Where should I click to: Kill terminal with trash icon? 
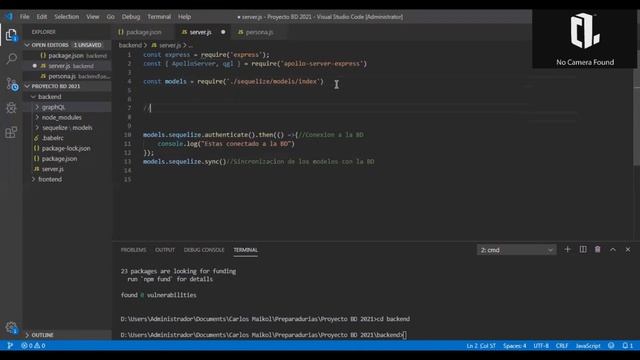[x=598, y=249]
